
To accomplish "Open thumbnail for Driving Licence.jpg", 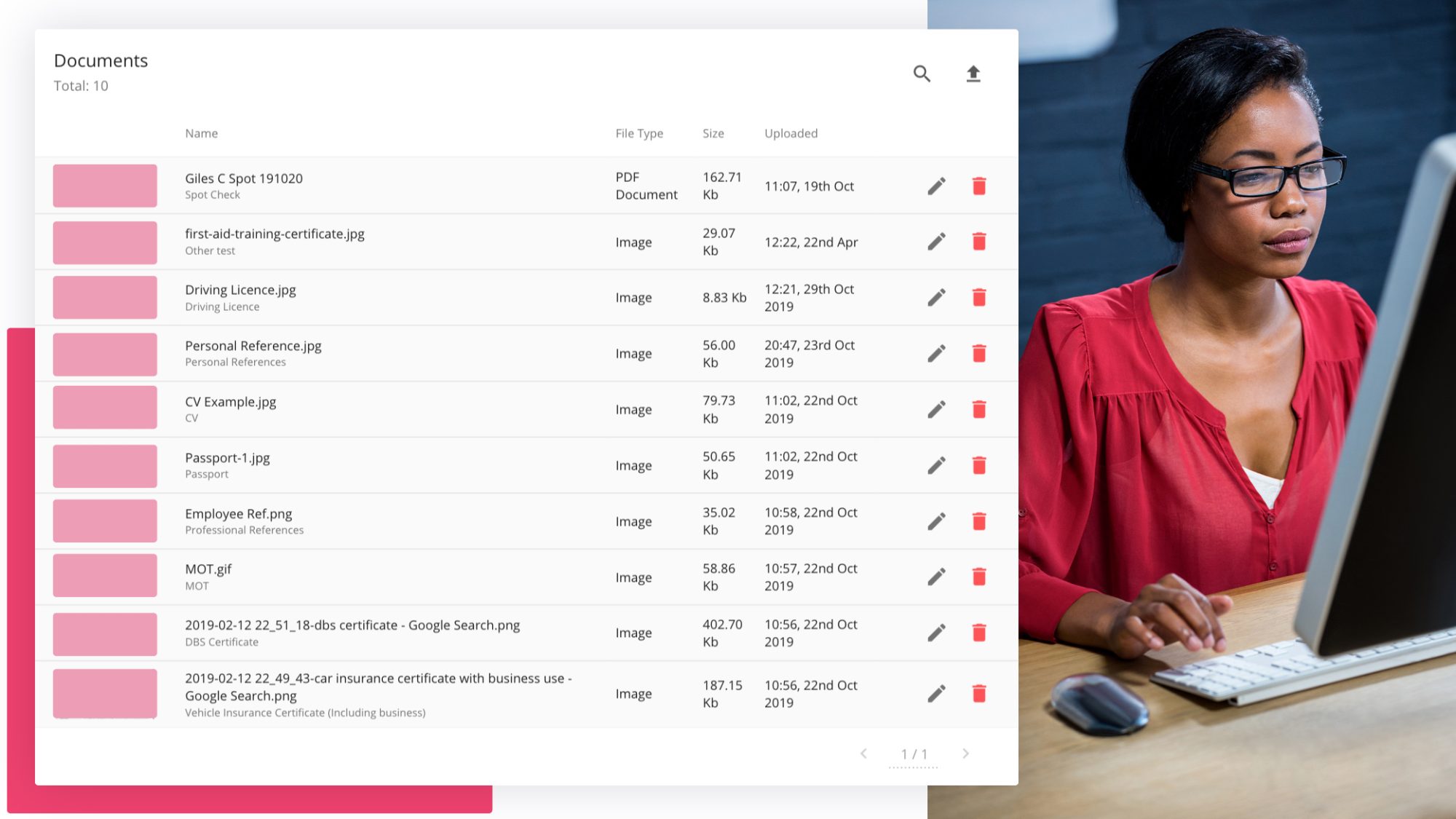I will click(x=105, y=297).
